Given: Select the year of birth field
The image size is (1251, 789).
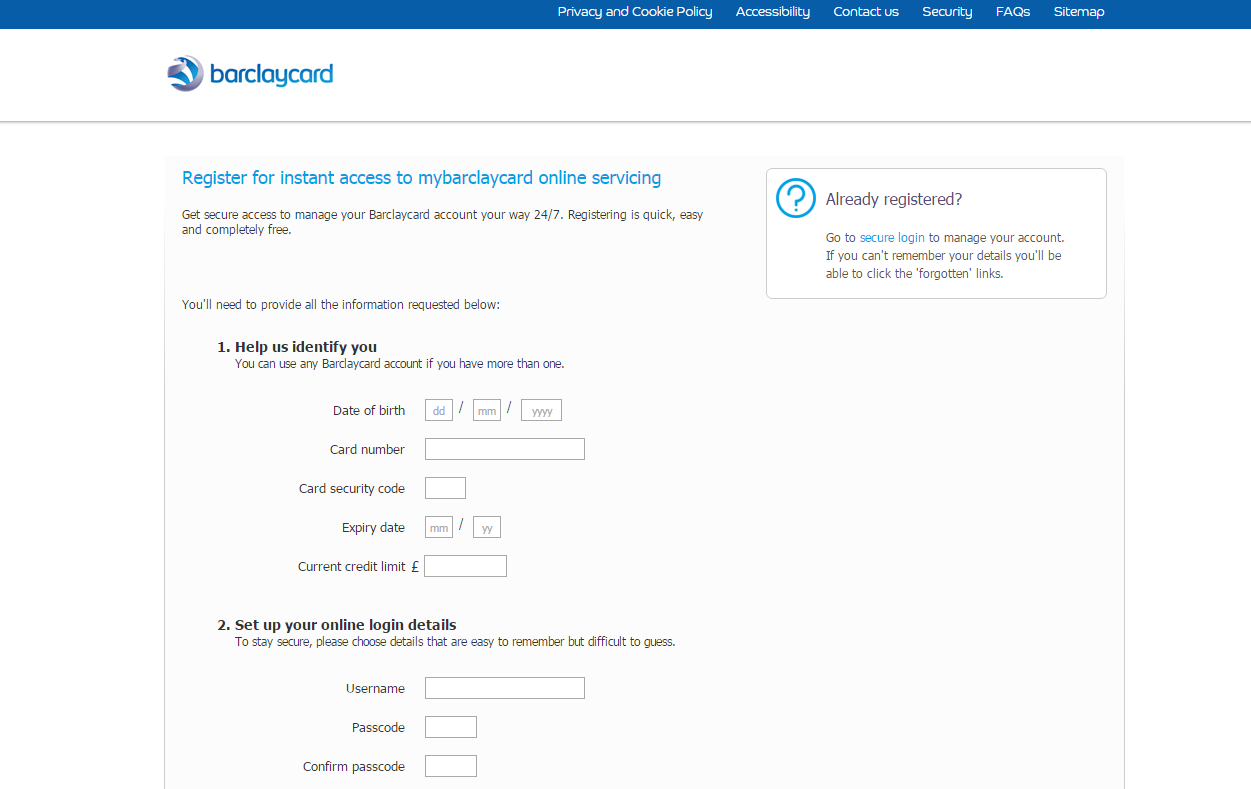Looking at the screenshot, I should (x=540, y=410).
